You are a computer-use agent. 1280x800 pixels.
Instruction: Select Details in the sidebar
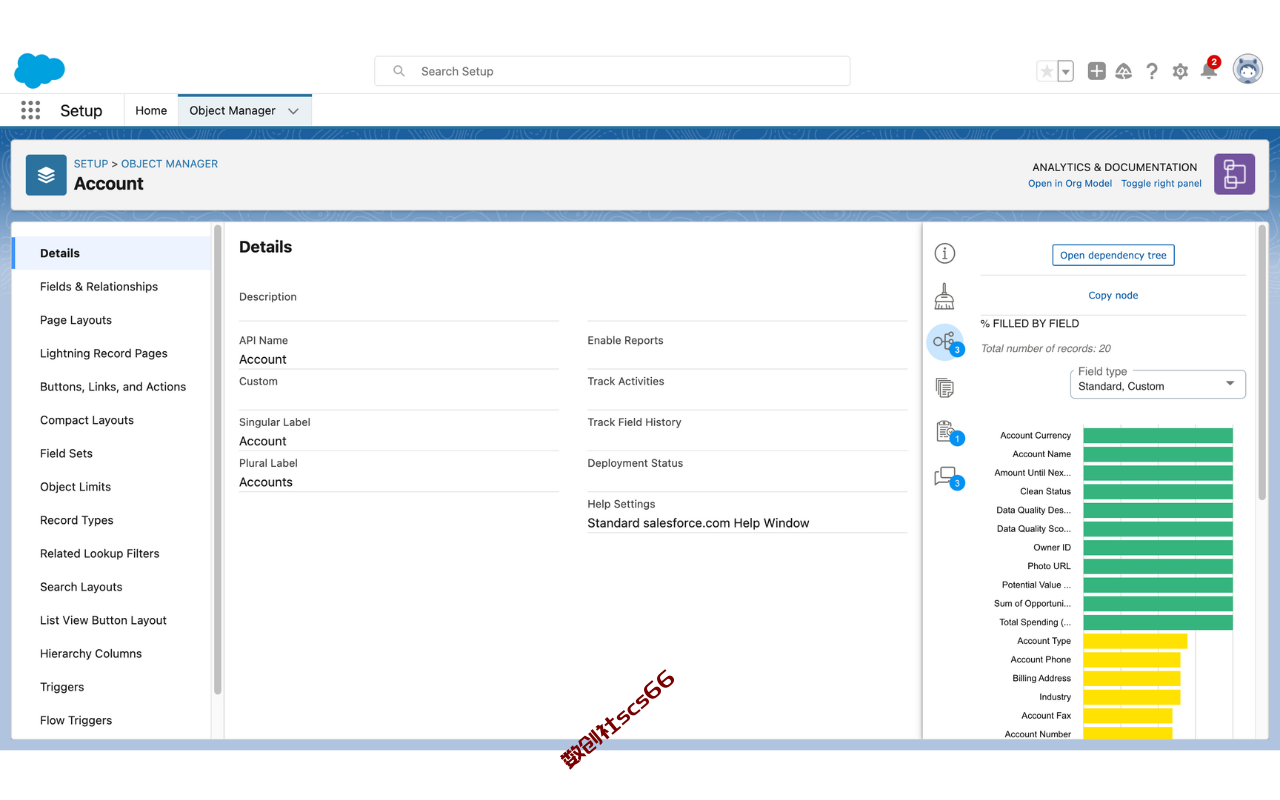click(x=112, y=253)
